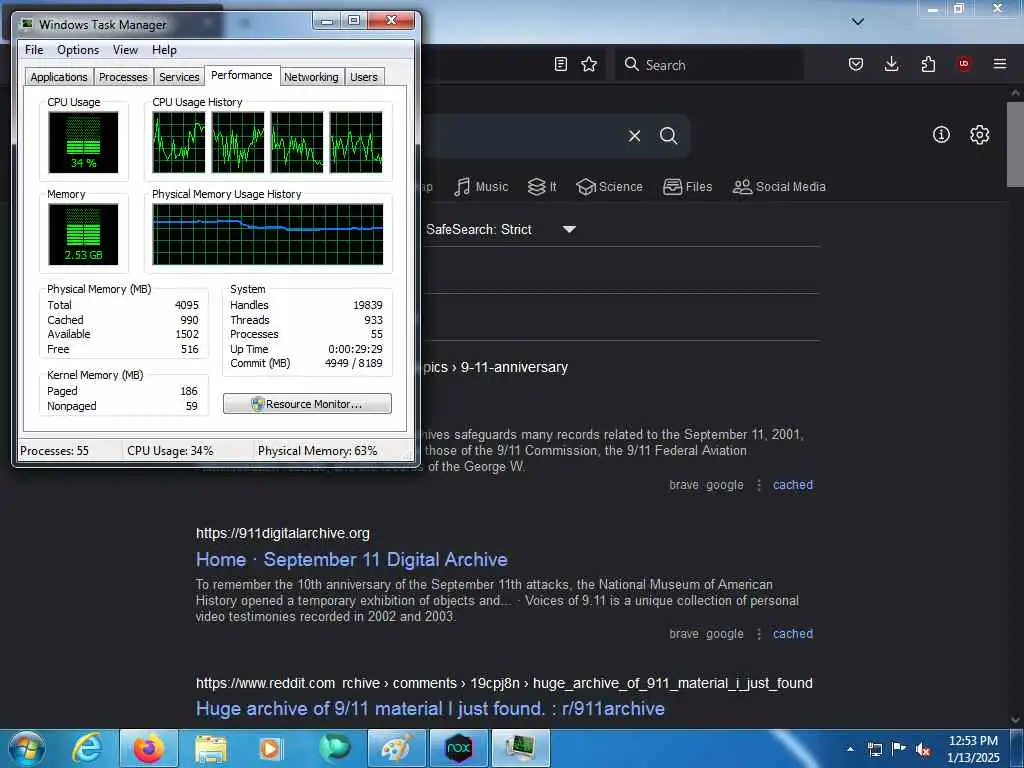Open the three-dot options beside Digital Archive cached link
This screenshot has height=768, width=1024.
point(759,633)
